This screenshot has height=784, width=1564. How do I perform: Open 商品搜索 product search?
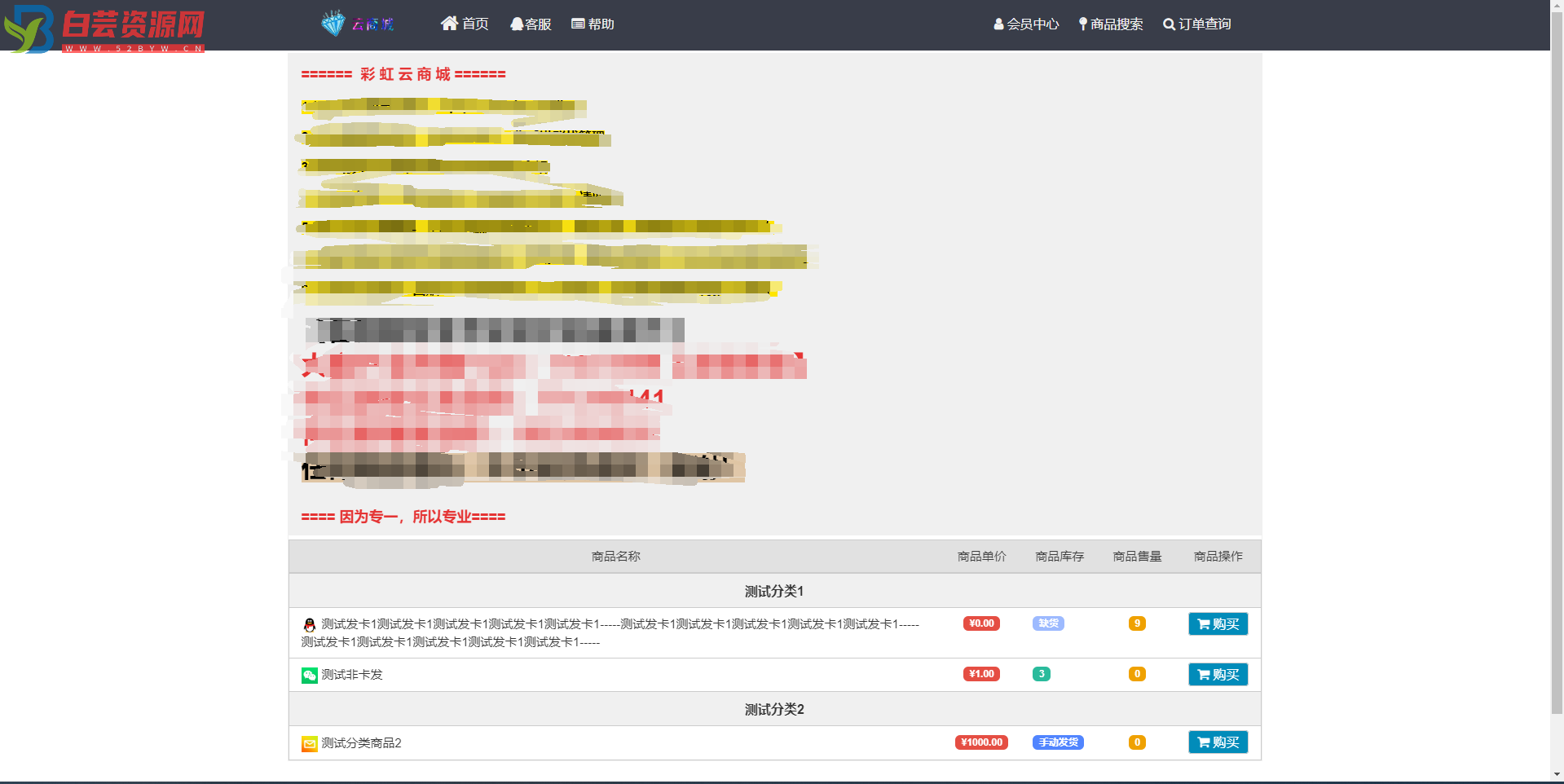(x=1110, y=24)
